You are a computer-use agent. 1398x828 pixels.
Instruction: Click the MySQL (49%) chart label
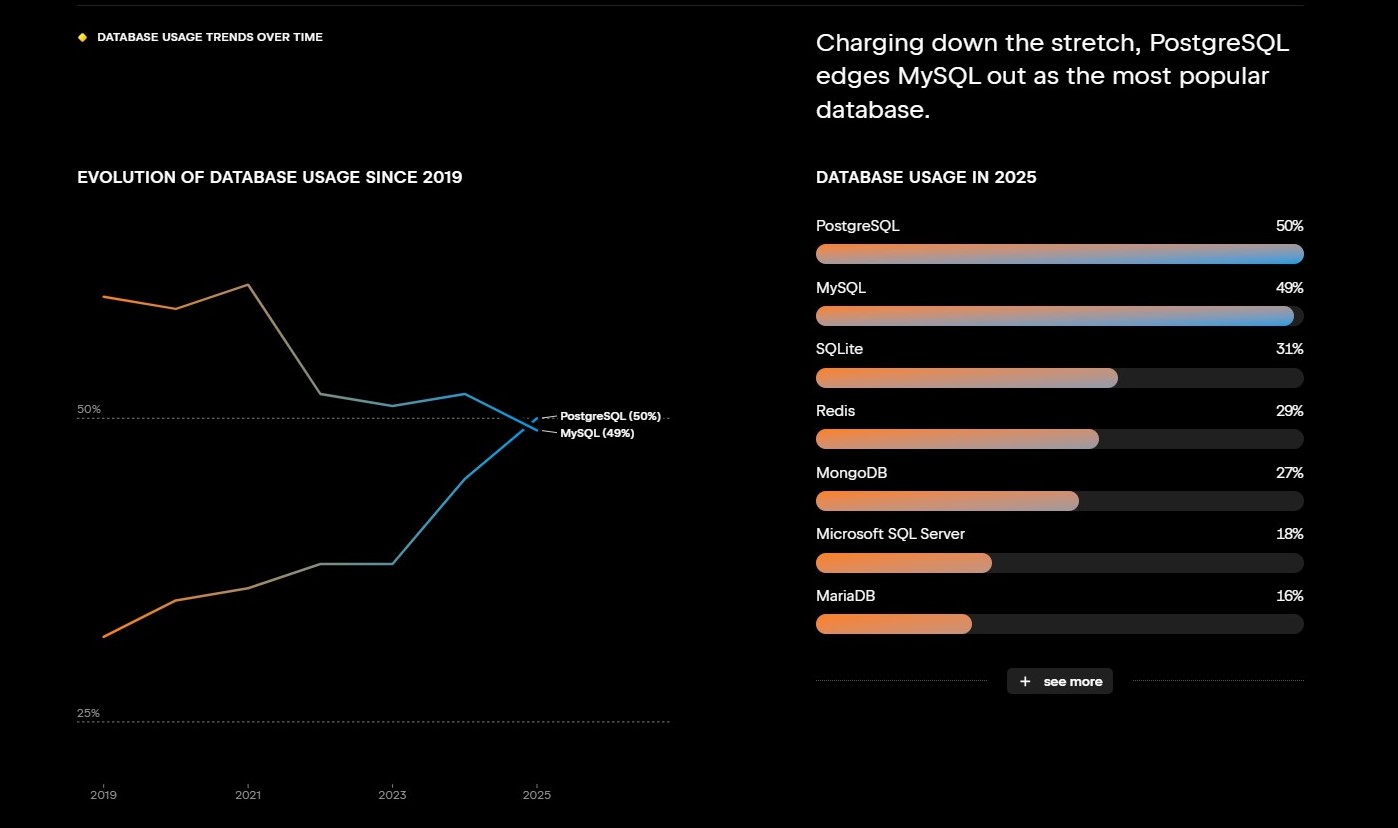(597, 434)
